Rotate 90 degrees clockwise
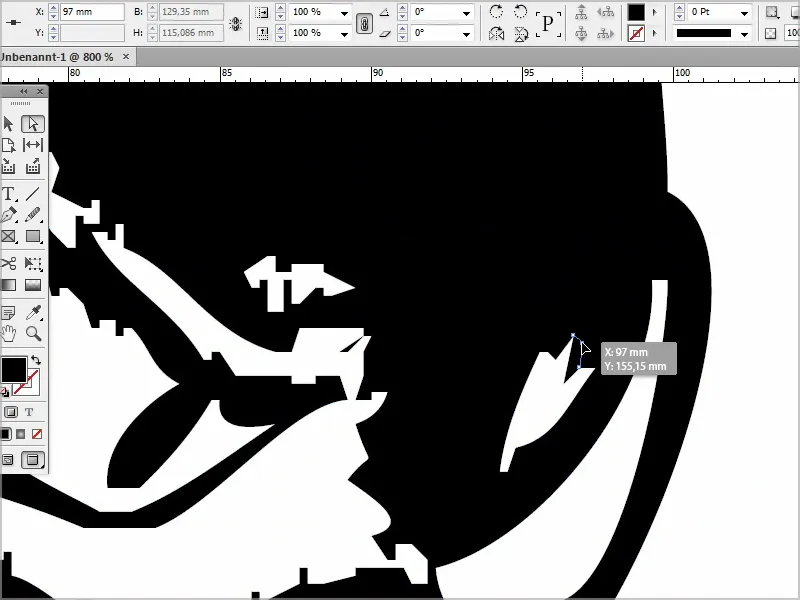800x600 pixels. (496, 12)
